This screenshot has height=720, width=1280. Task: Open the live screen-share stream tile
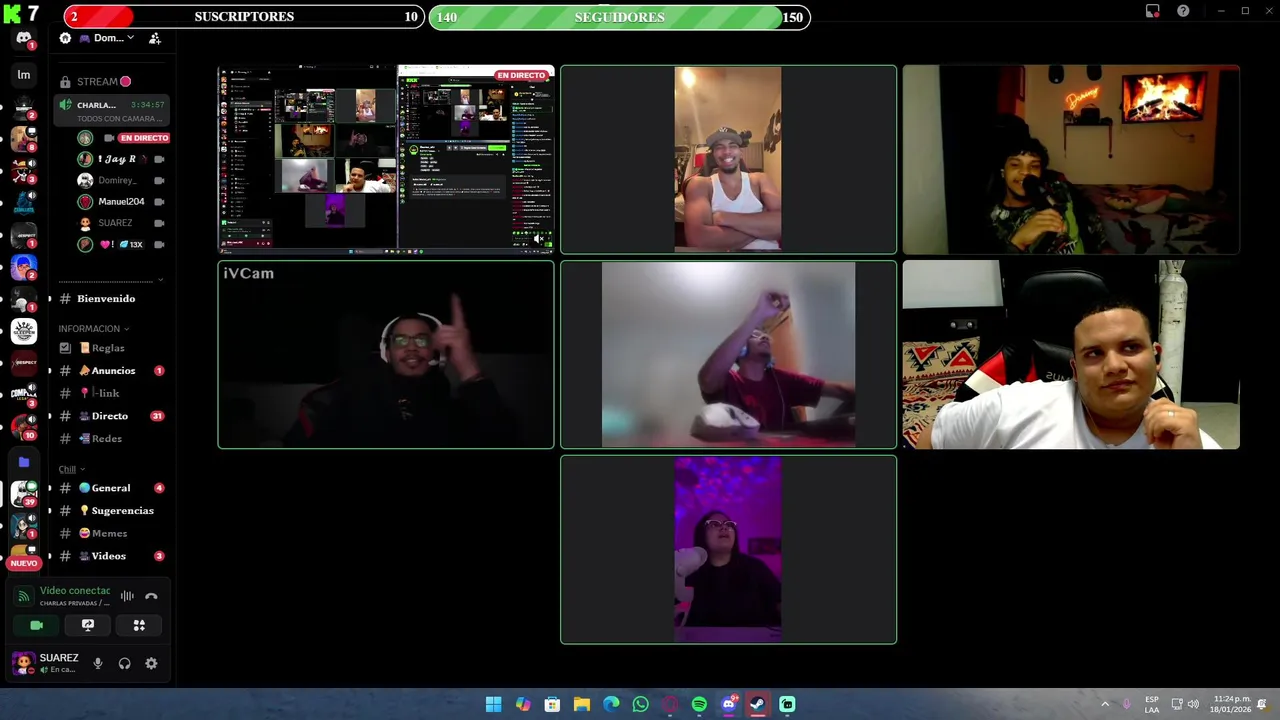386,160
